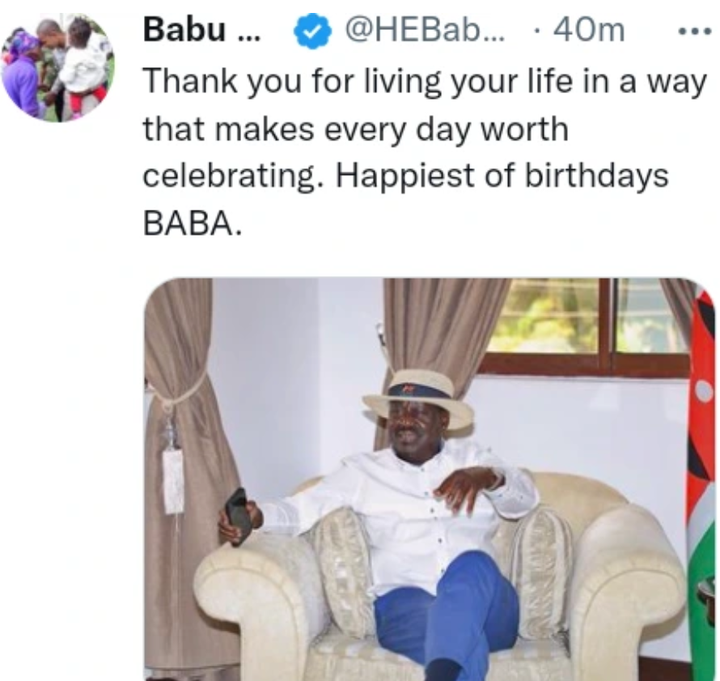Open the round profile picture of Babu
The height and width of the screenshot is (681, 720).
coord(58,68)
